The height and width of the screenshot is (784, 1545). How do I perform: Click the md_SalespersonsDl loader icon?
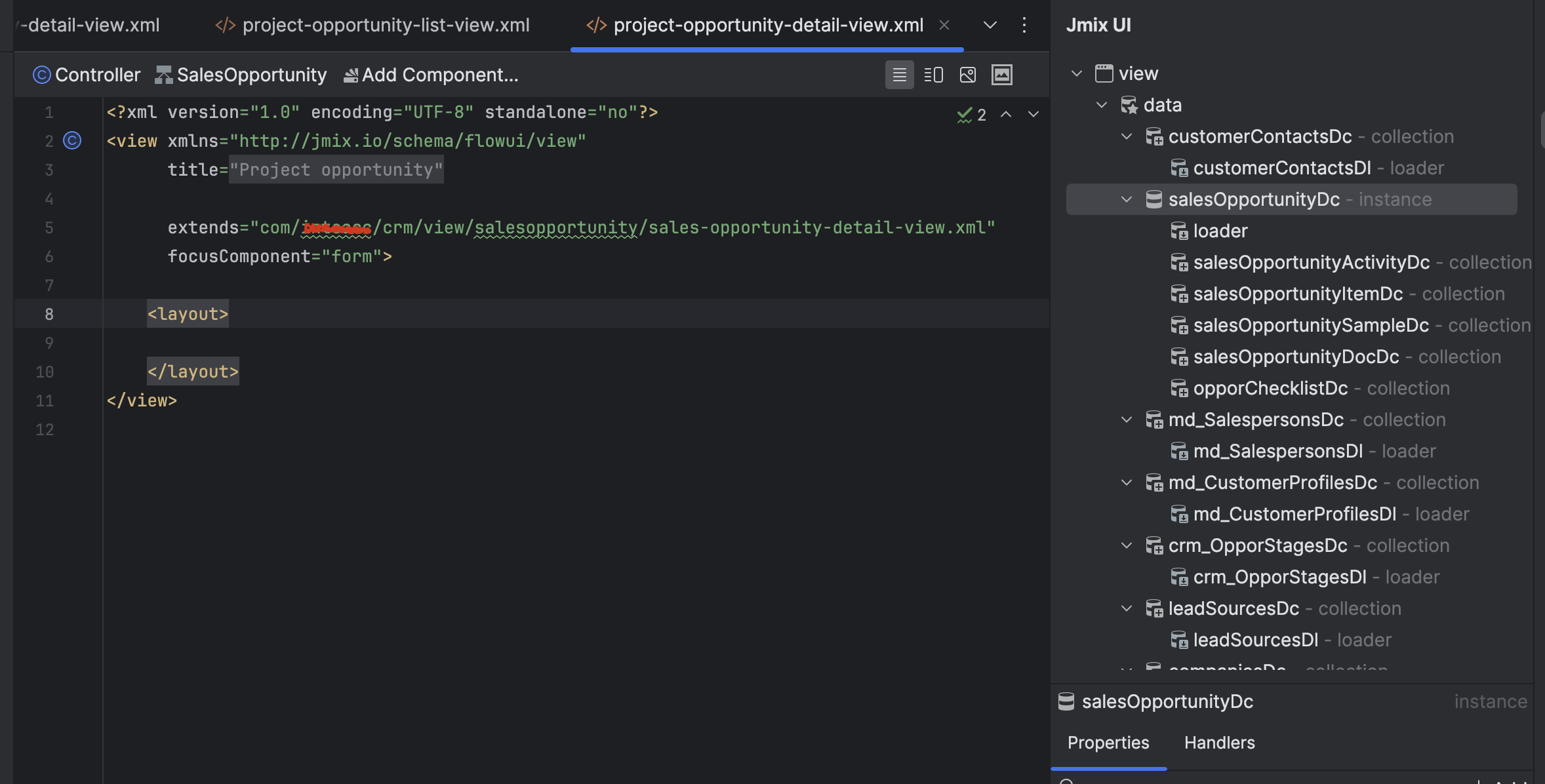[1179, 451]
